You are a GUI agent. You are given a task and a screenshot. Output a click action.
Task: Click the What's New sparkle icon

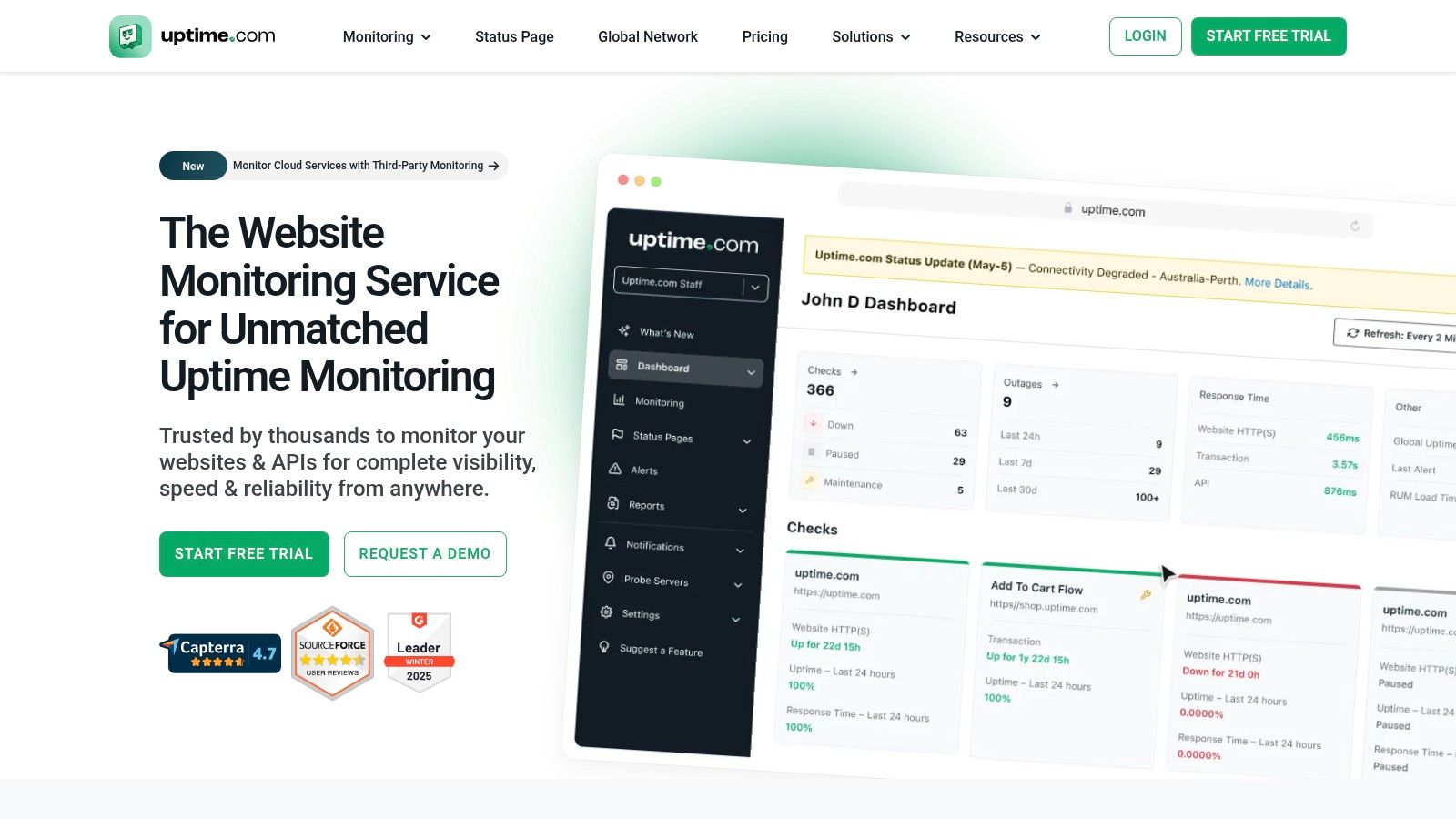point(623,331)
